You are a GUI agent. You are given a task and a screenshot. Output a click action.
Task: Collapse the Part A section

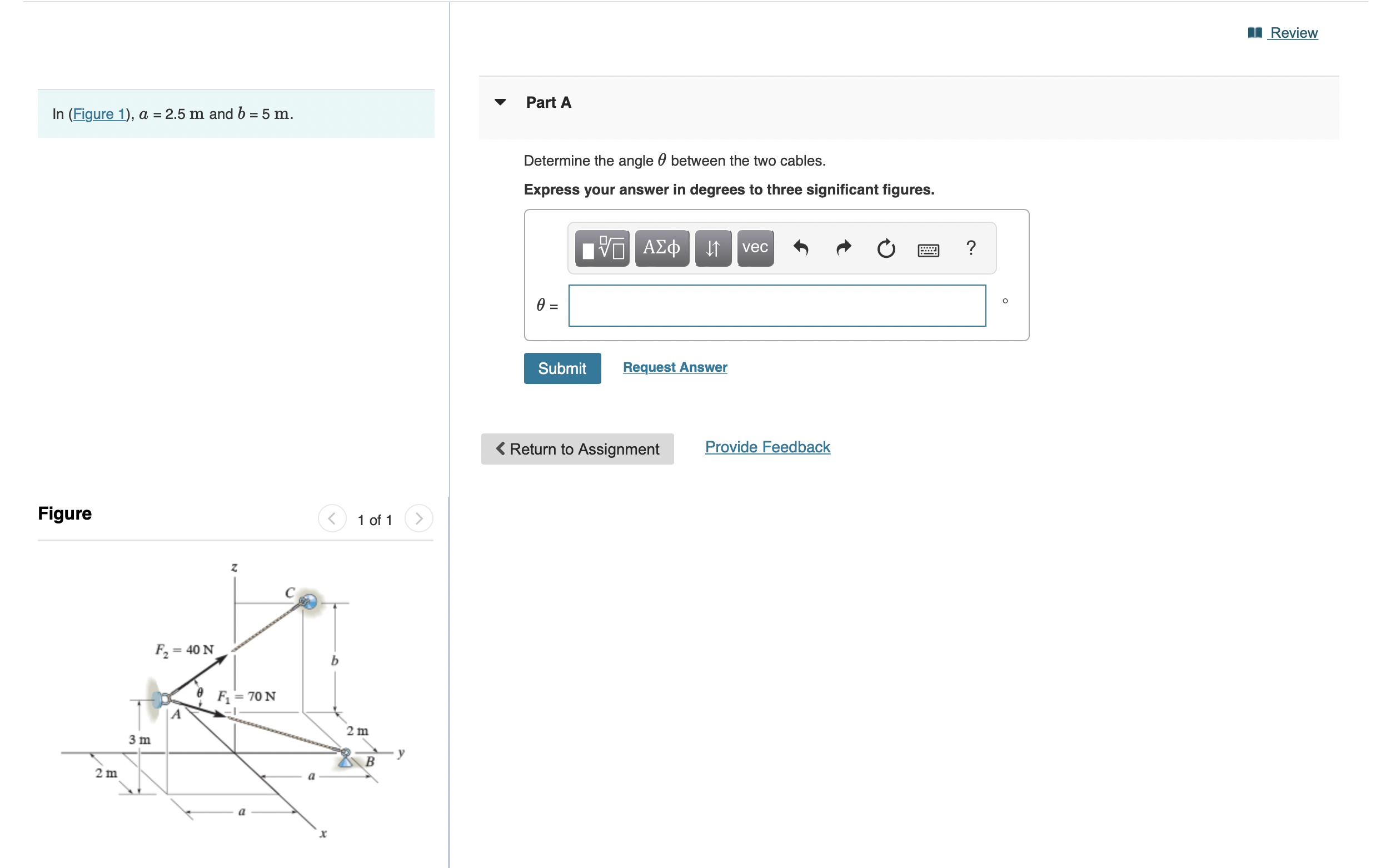click(x=501, y=102)
